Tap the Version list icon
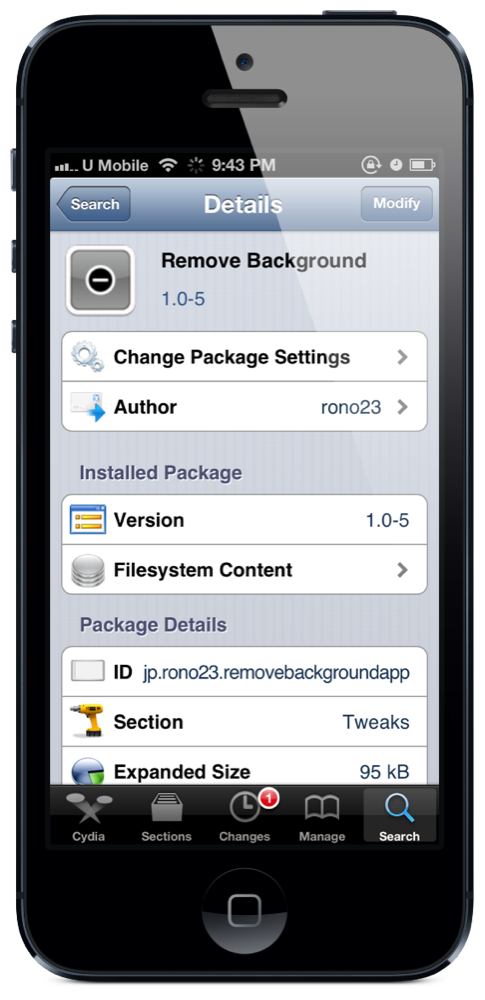Viewport: 485px width, 1000px height. (87, 520)
